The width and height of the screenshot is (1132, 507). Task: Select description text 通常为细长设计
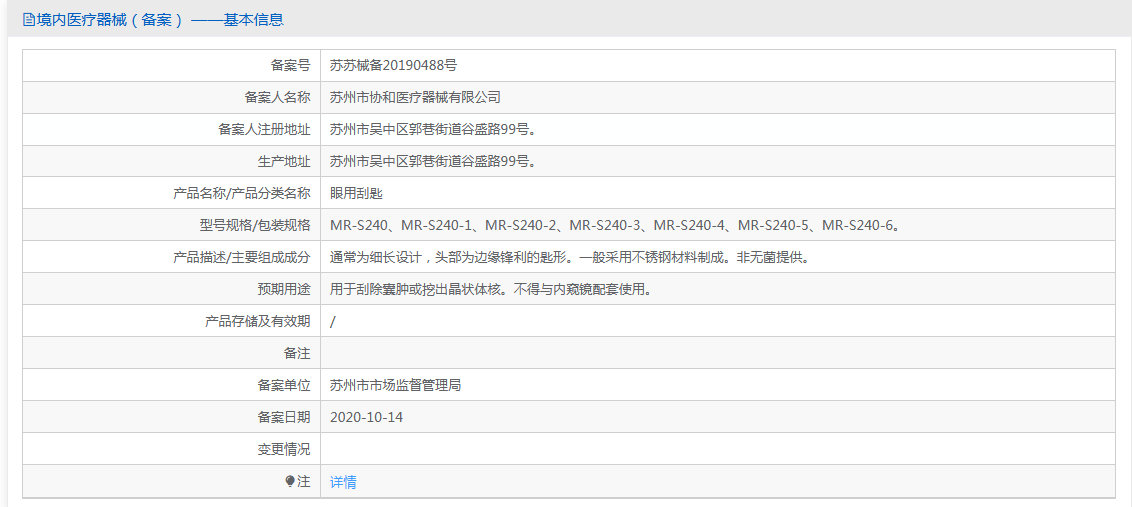(x=569, y=257)
